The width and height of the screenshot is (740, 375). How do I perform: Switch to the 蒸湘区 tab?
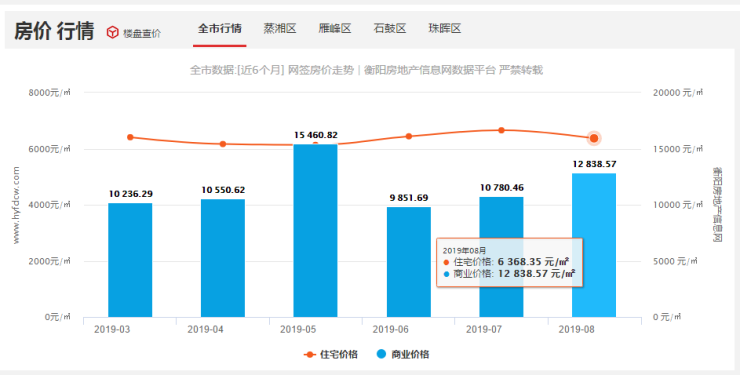click(280, 28)
